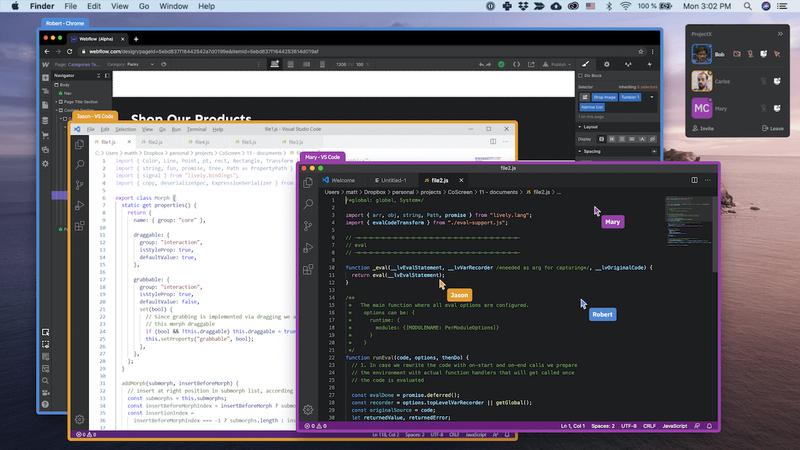This screenshot has width=800, height=450.
Task: Open the selector dropdown arrow in Webflow
Action: click(x=652, y=97)
